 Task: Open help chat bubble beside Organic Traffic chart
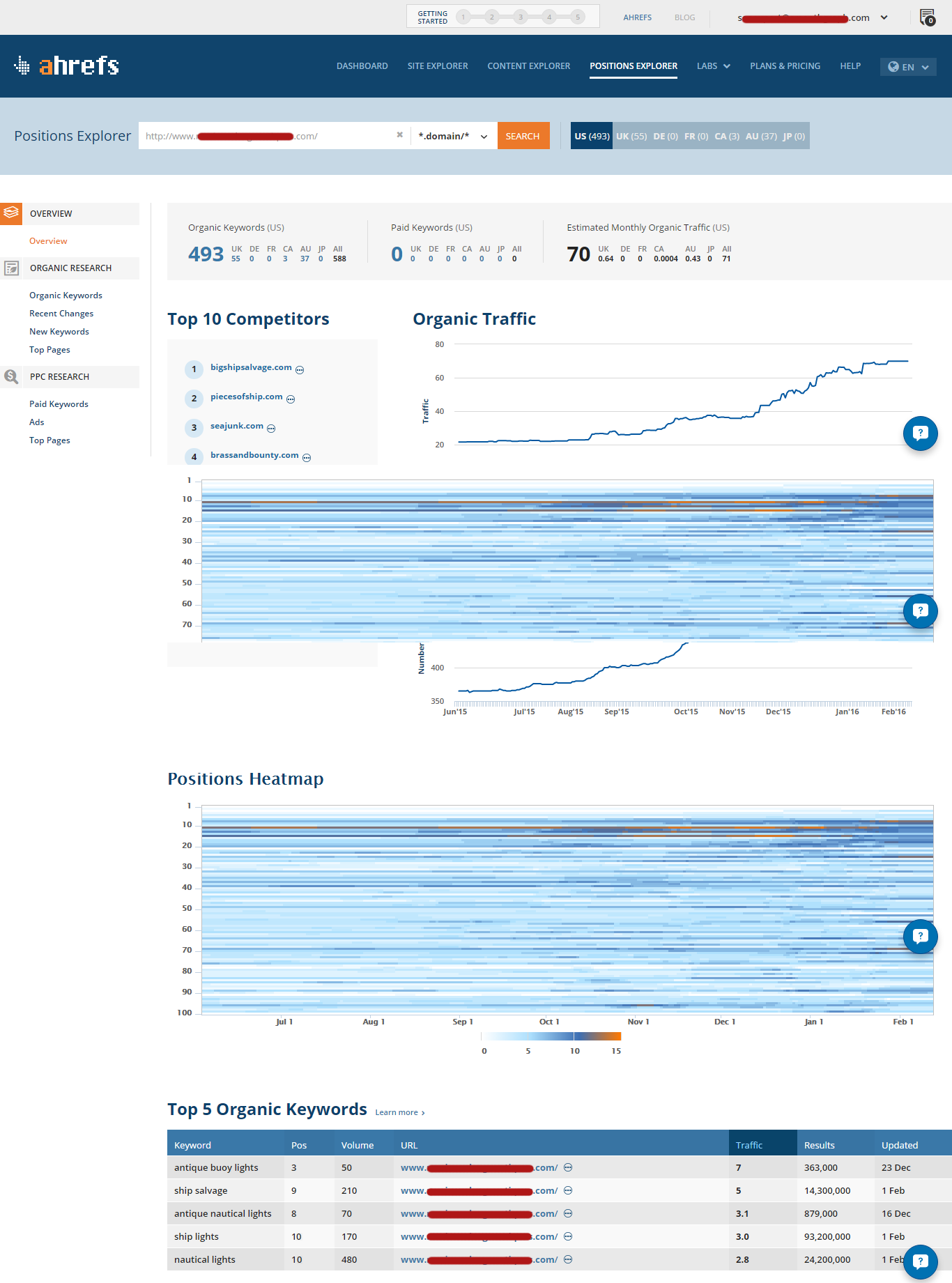tap(920, 433)
